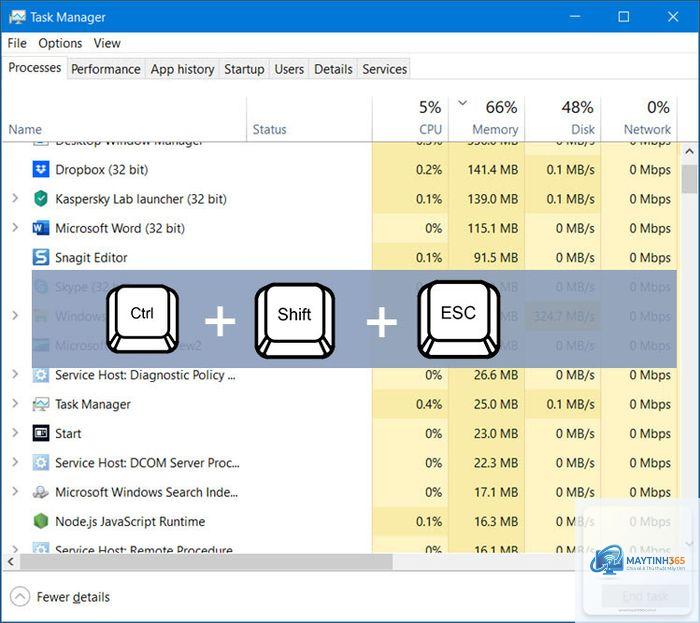Viewport: 700px width, 623px height.
Task: Expand Microsoft Windows Search Indexer group
Action: pos(15,491)
